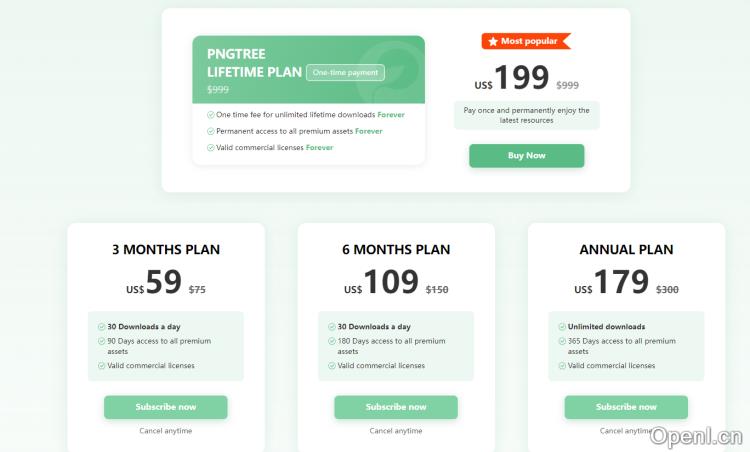Click the Buy Now button
This screenshot has width=750, height=452.
click(x=526, y=156)
